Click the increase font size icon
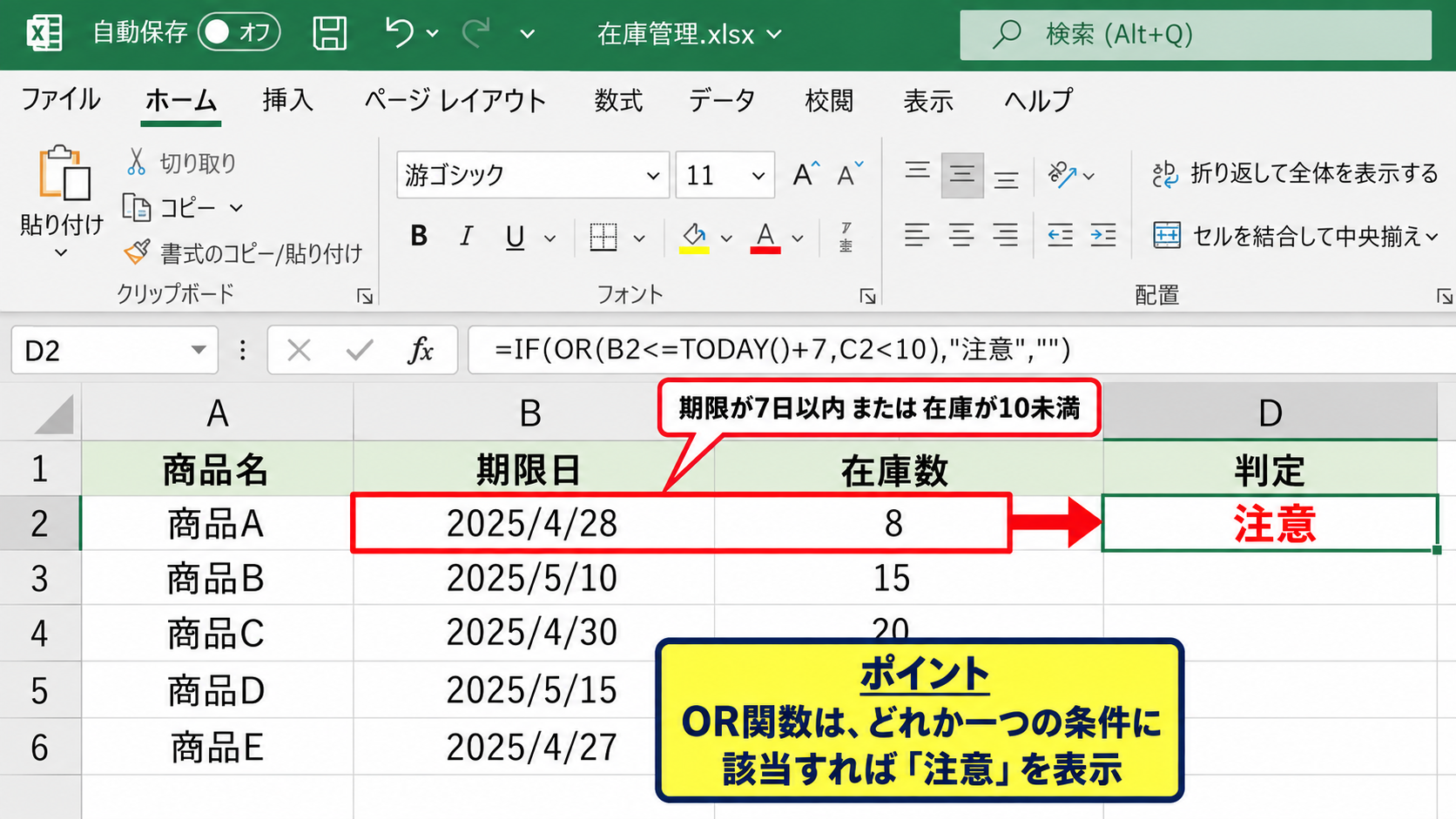1456x819 pixels. pos(806,175)
